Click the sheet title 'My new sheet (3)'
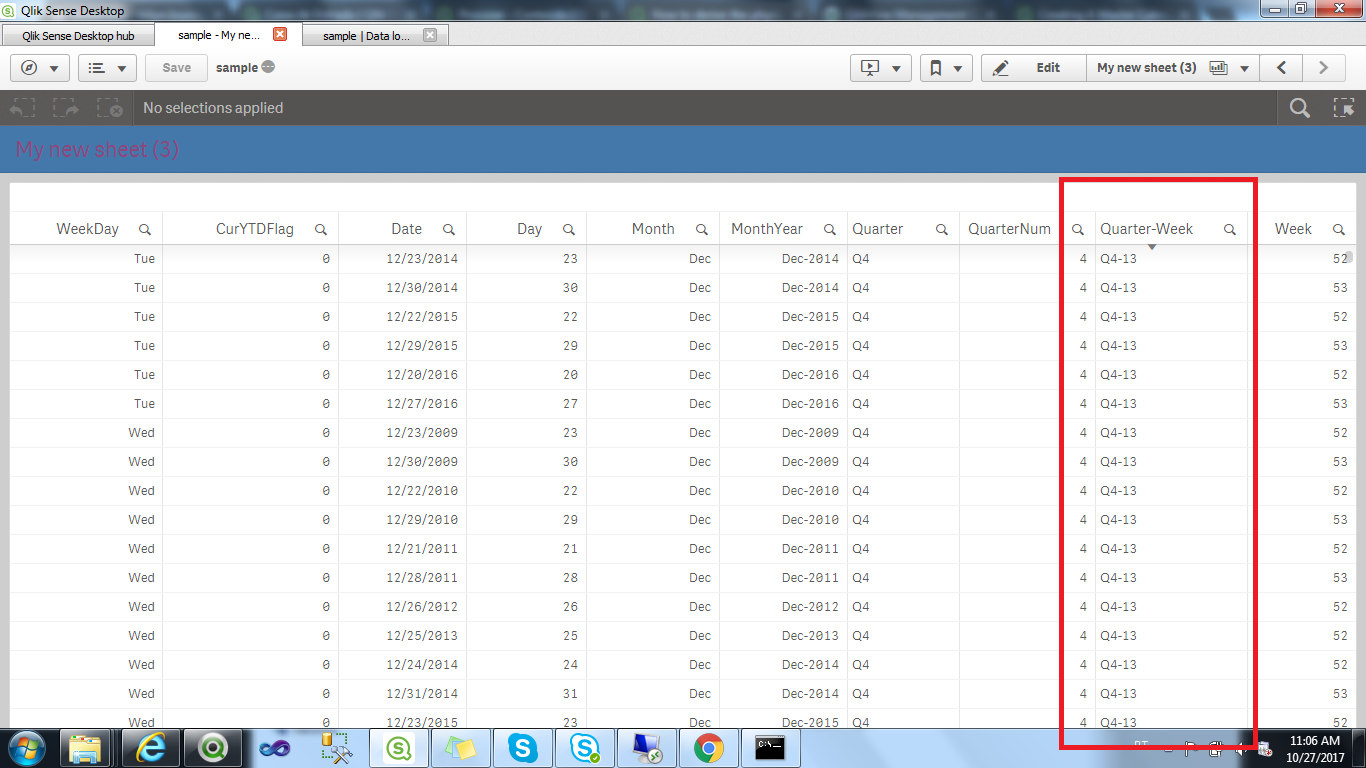Viewport: 1366px width, 768px height. pos(97,150)
